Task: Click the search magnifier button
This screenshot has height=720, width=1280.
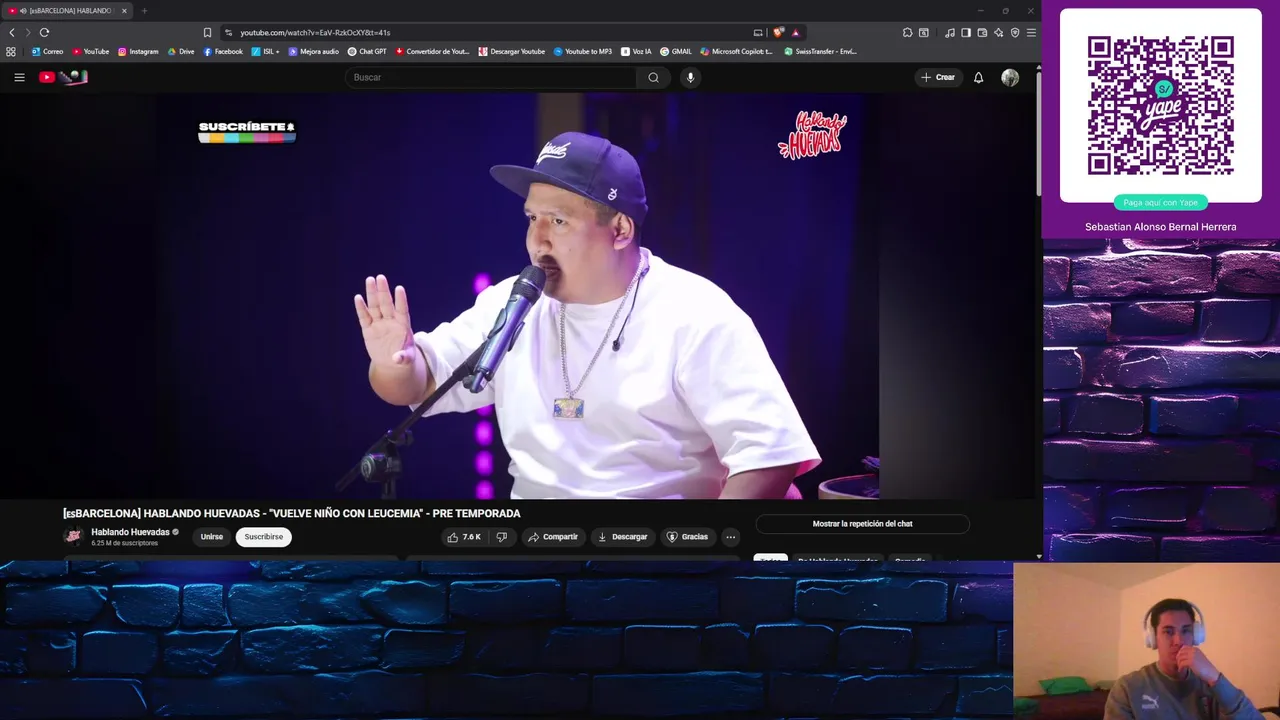Action: pos(653,77)
